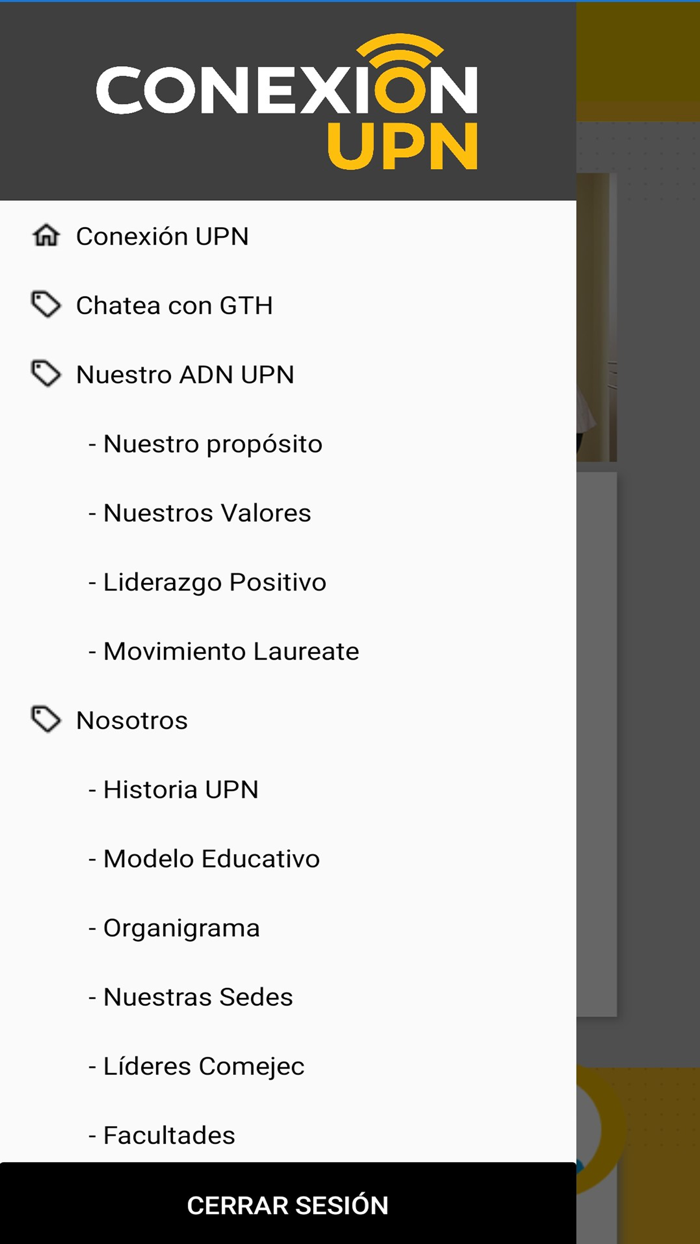Viewport: 700px width, 1244px height.
Task: Open the Chatea con GTH menu item
Action: point(175,305)
